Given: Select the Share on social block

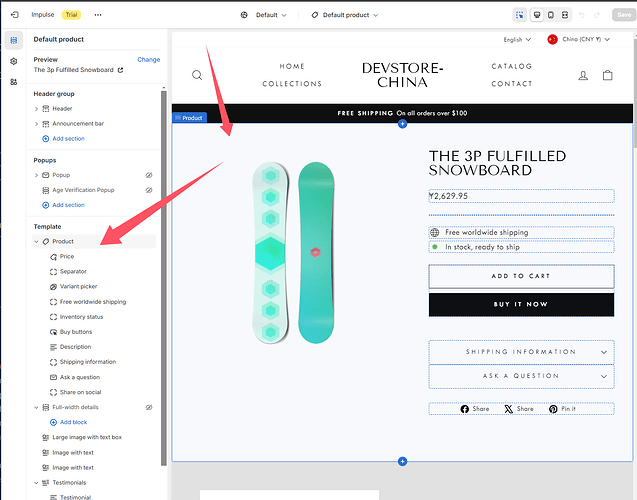Looking at the screenshot, I should pos(80,392).
